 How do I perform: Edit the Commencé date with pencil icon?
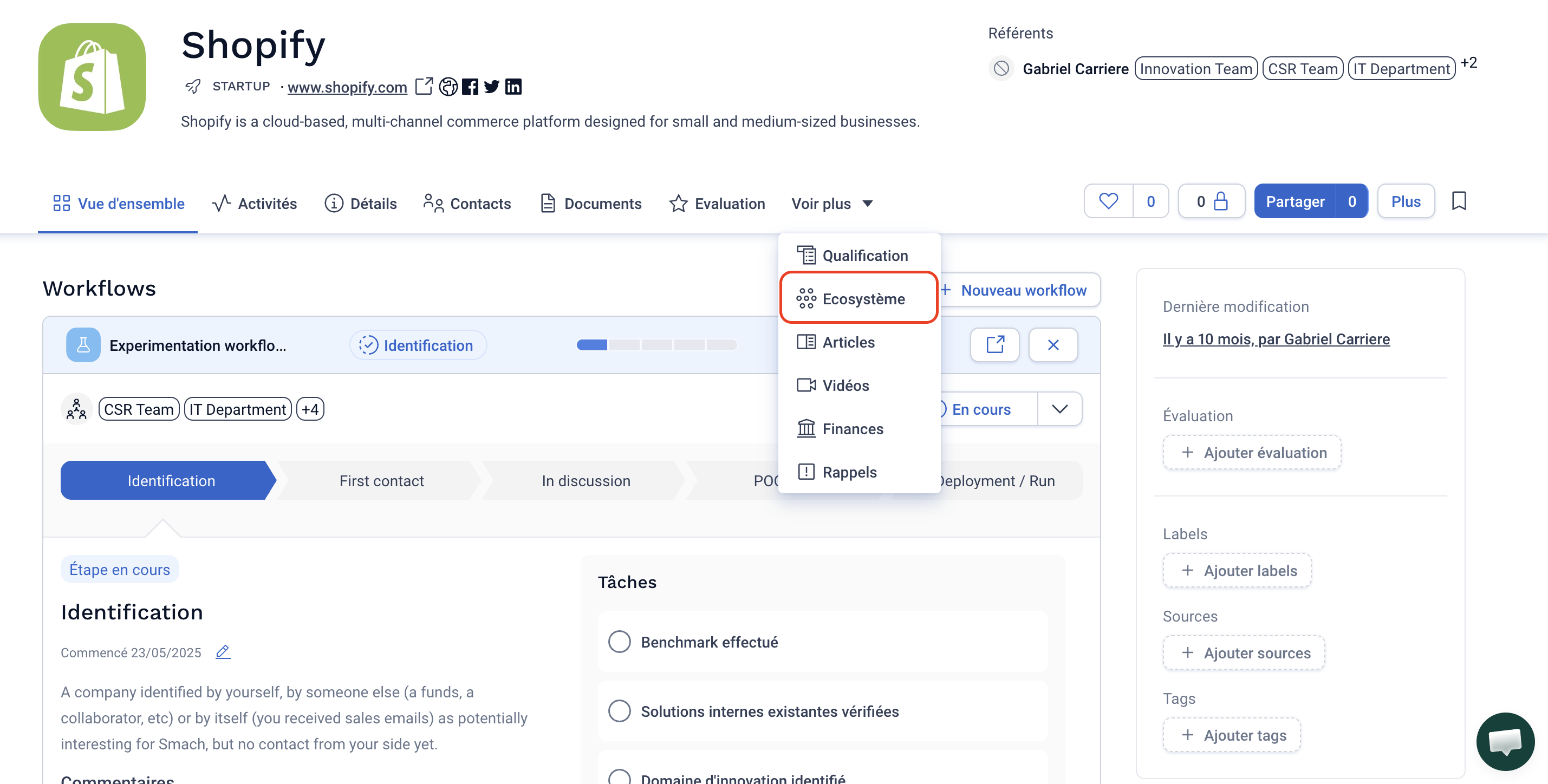click(x=223, y=652)
